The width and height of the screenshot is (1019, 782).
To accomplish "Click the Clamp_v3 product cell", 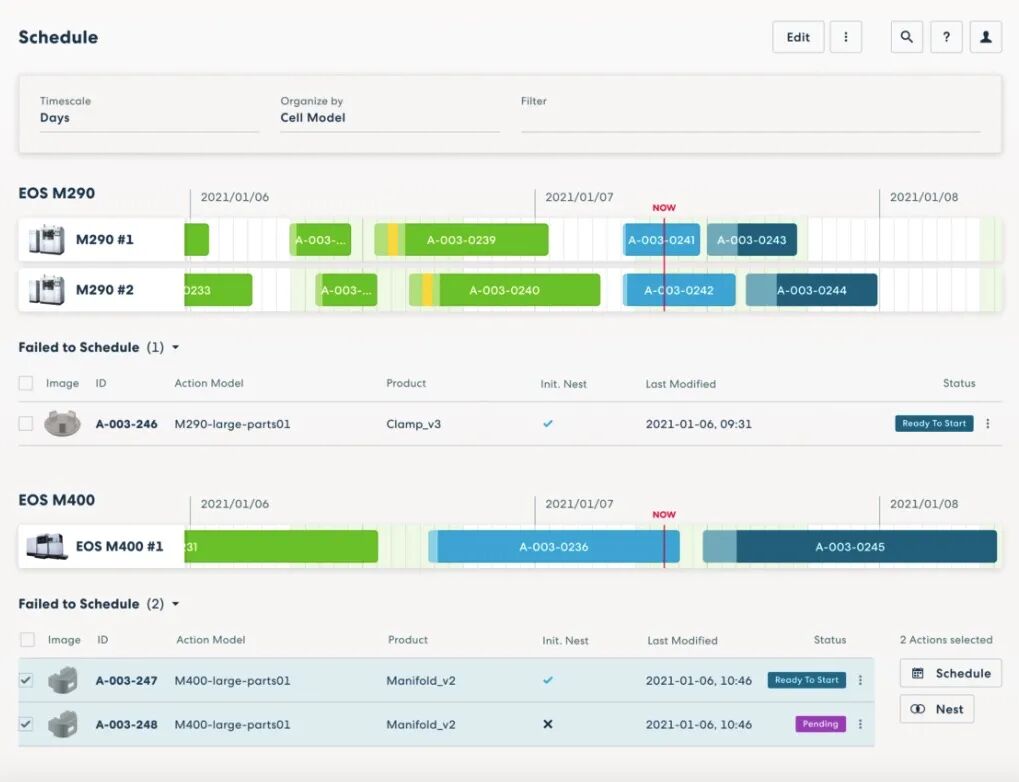I will point(413,424).
